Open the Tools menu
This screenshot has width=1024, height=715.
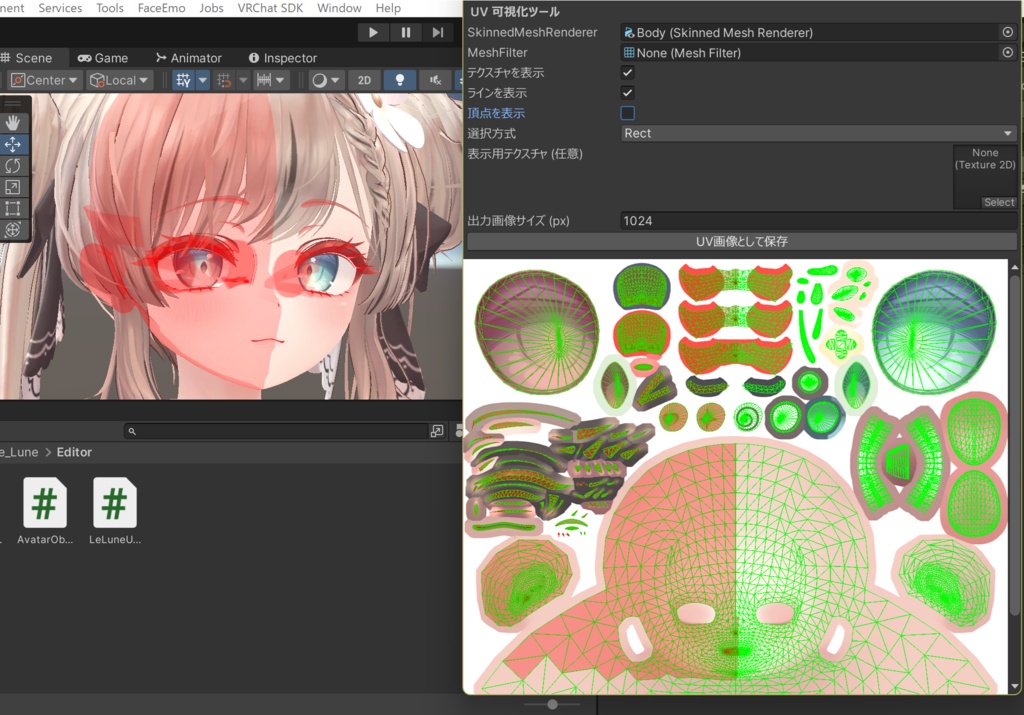[110, 8]
